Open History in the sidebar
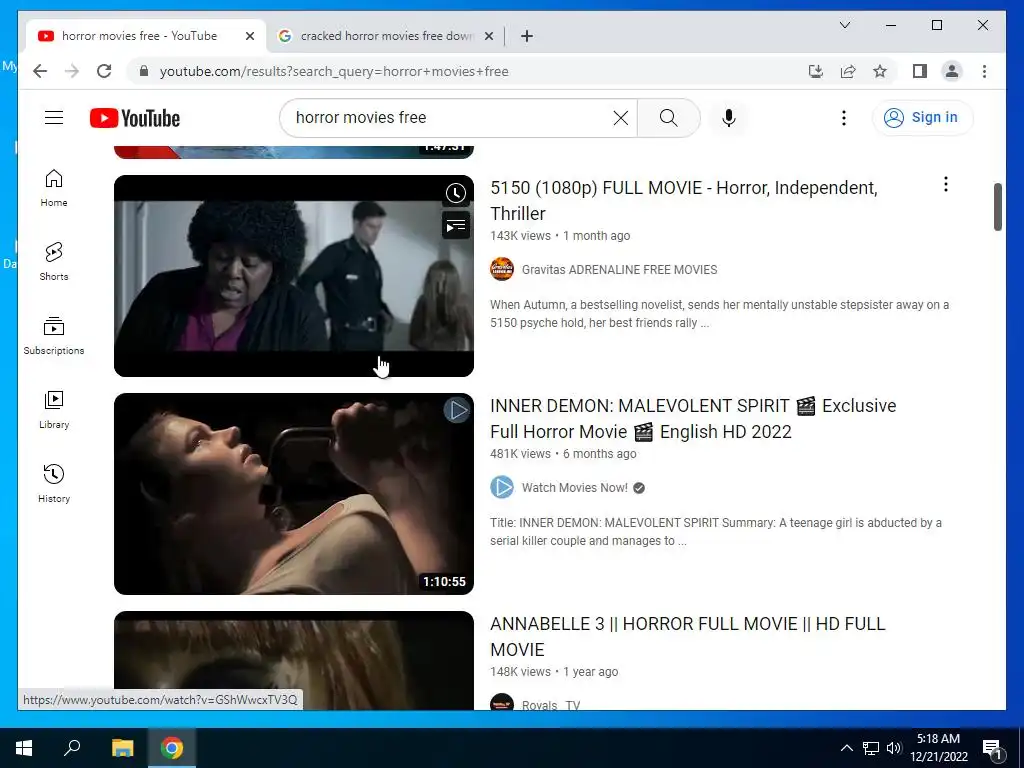Screen dimensions: 1024x768 (54, 483)
